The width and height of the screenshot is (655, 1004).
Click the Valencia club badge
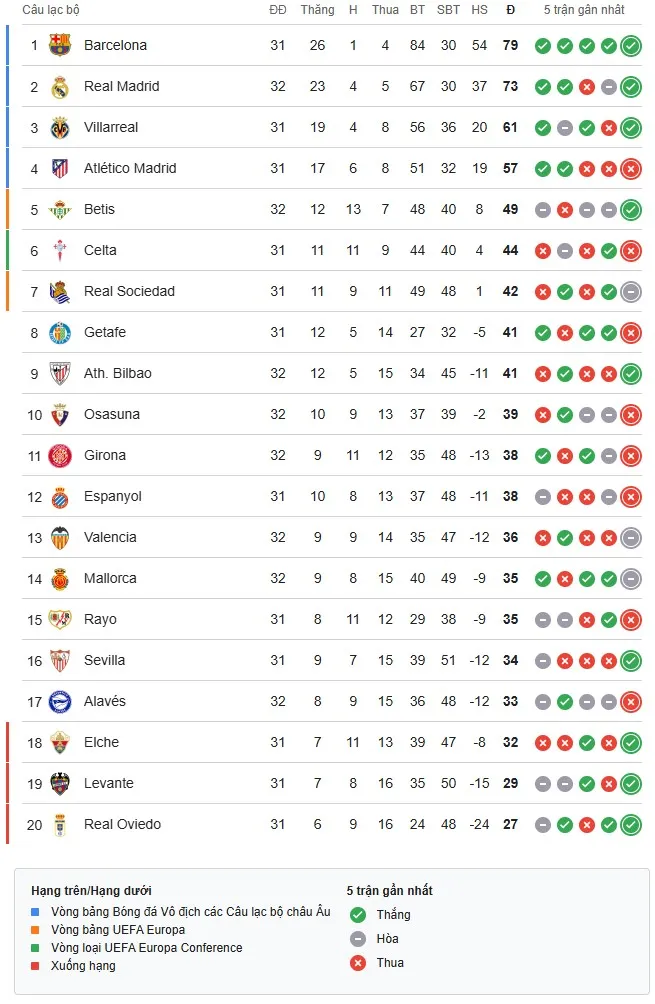pyautogui.click(x=62, y=537)
